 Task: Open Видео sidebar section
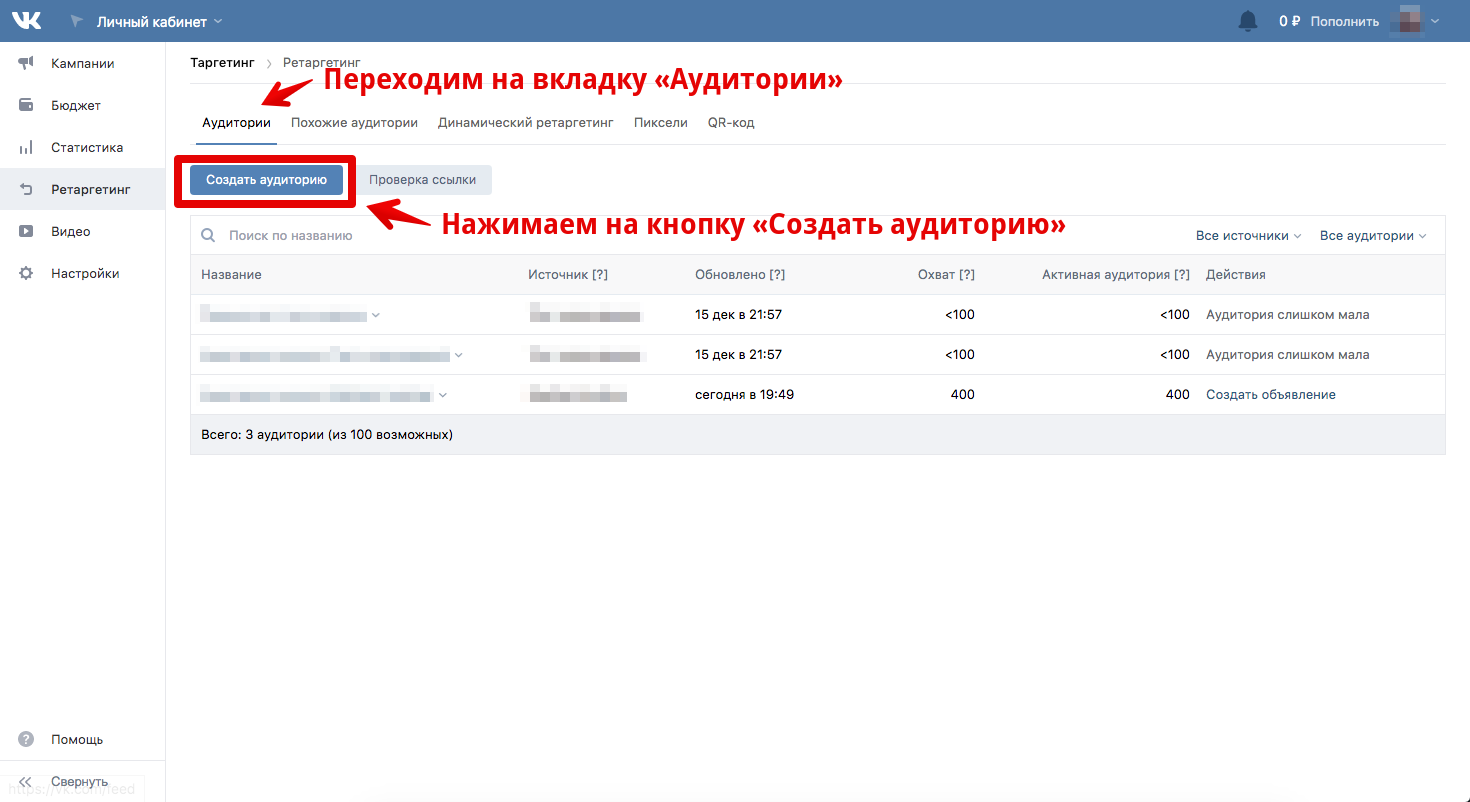pyautogui.click(x=83, y=232)
